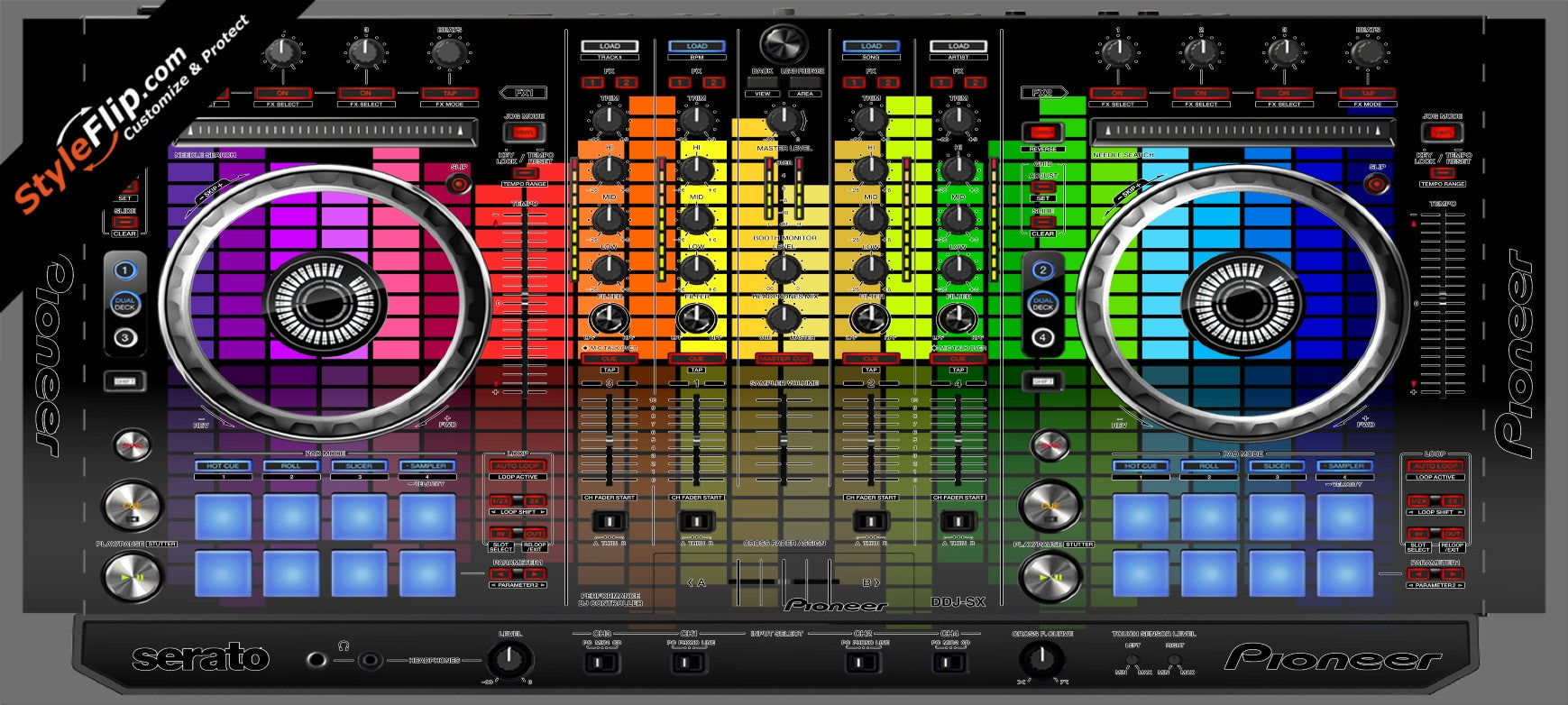
Task: Select deck 4 button on right
Action: point(1043,338)
